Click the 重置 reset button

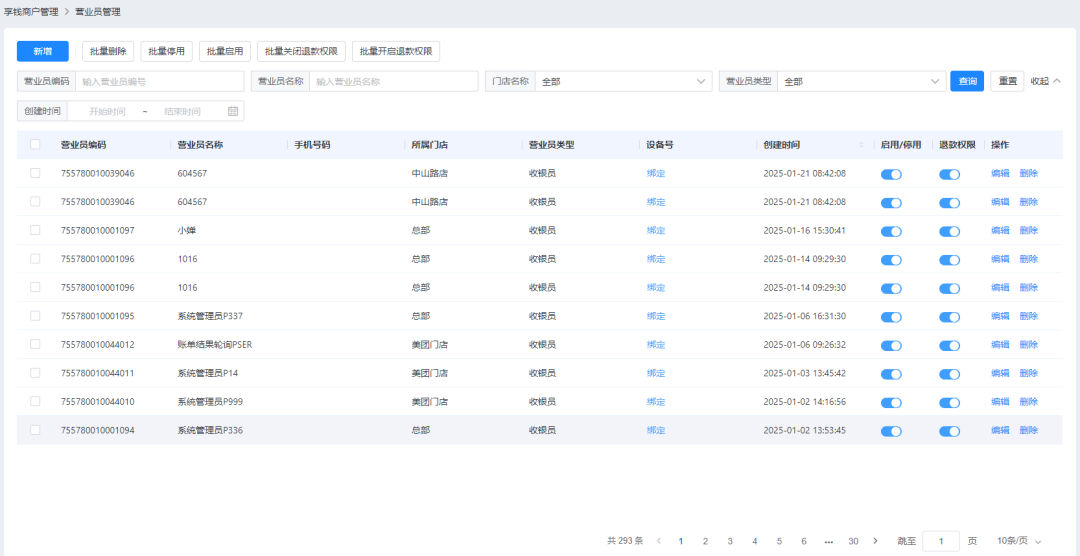(1008, 81)
